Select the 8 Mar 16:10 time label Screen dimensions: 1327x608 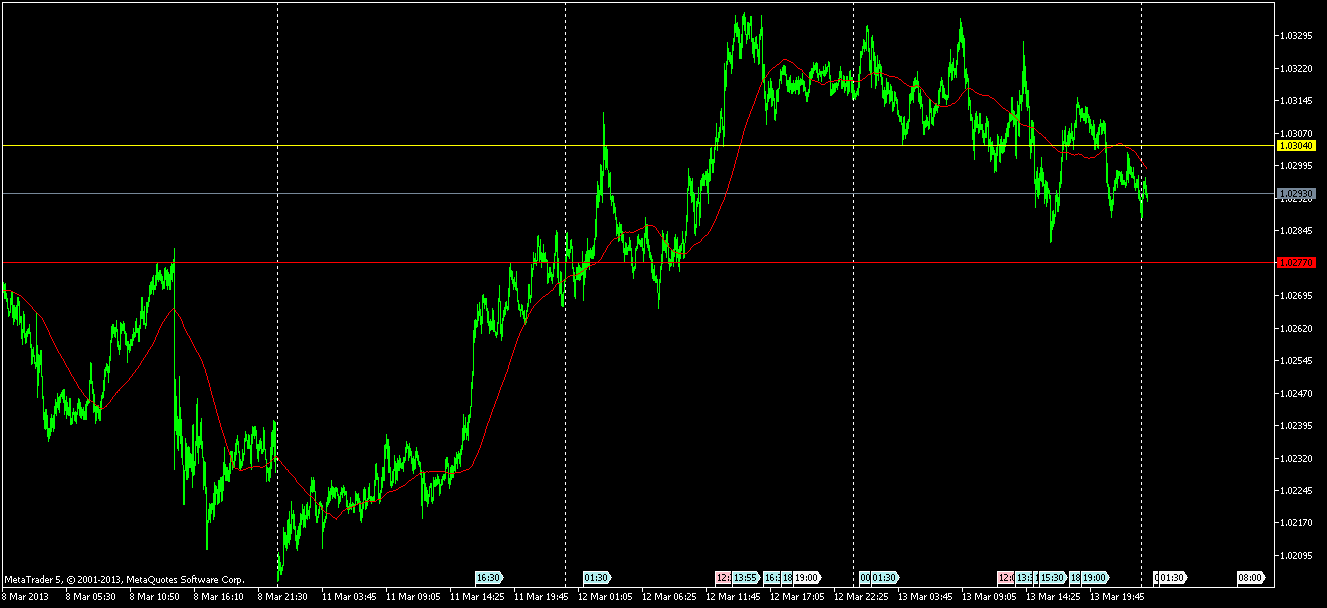219,597
